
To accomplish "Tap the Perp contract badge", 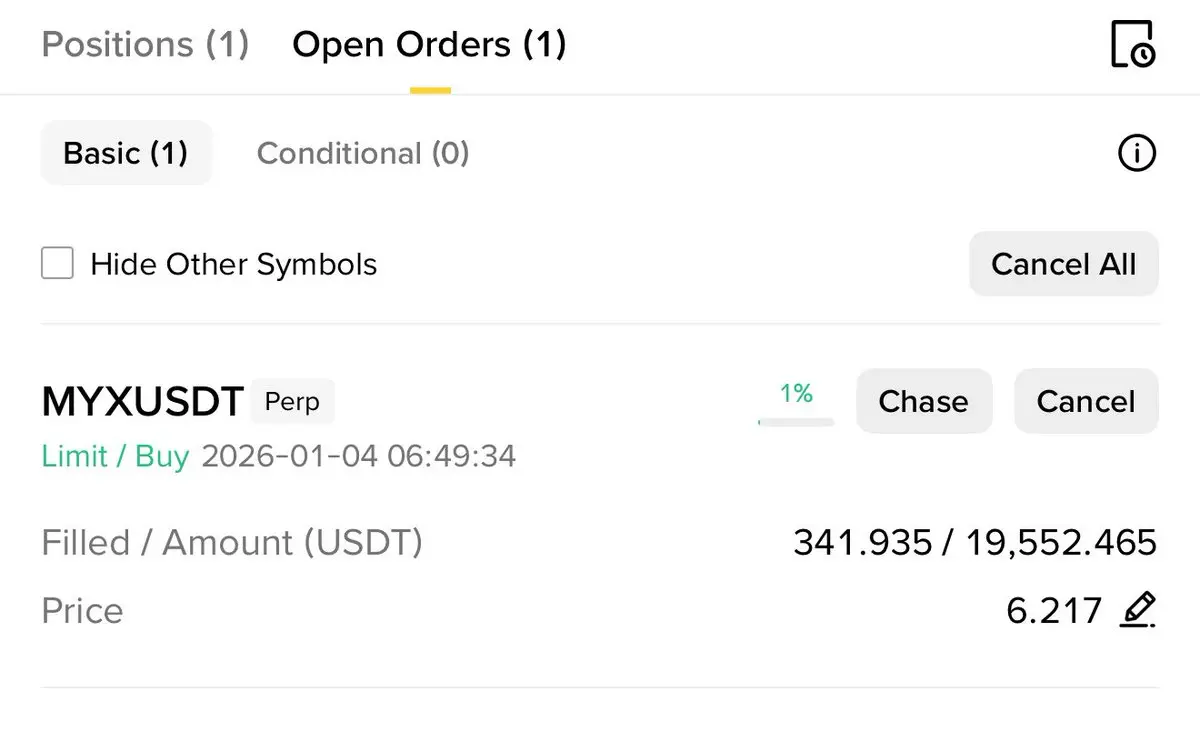I will click(x=292, y=402).
